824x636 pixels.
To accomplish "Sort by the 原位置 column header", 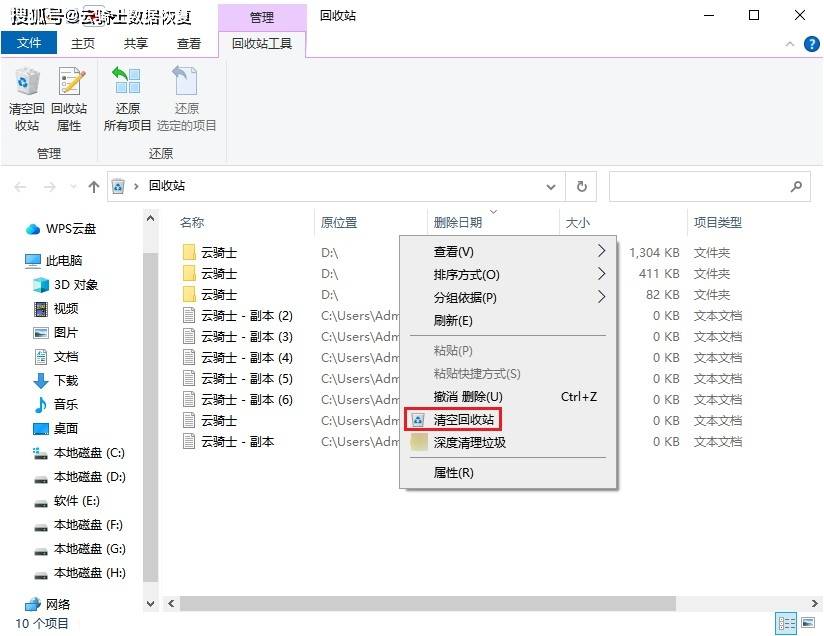I will [x=339, y=222].
